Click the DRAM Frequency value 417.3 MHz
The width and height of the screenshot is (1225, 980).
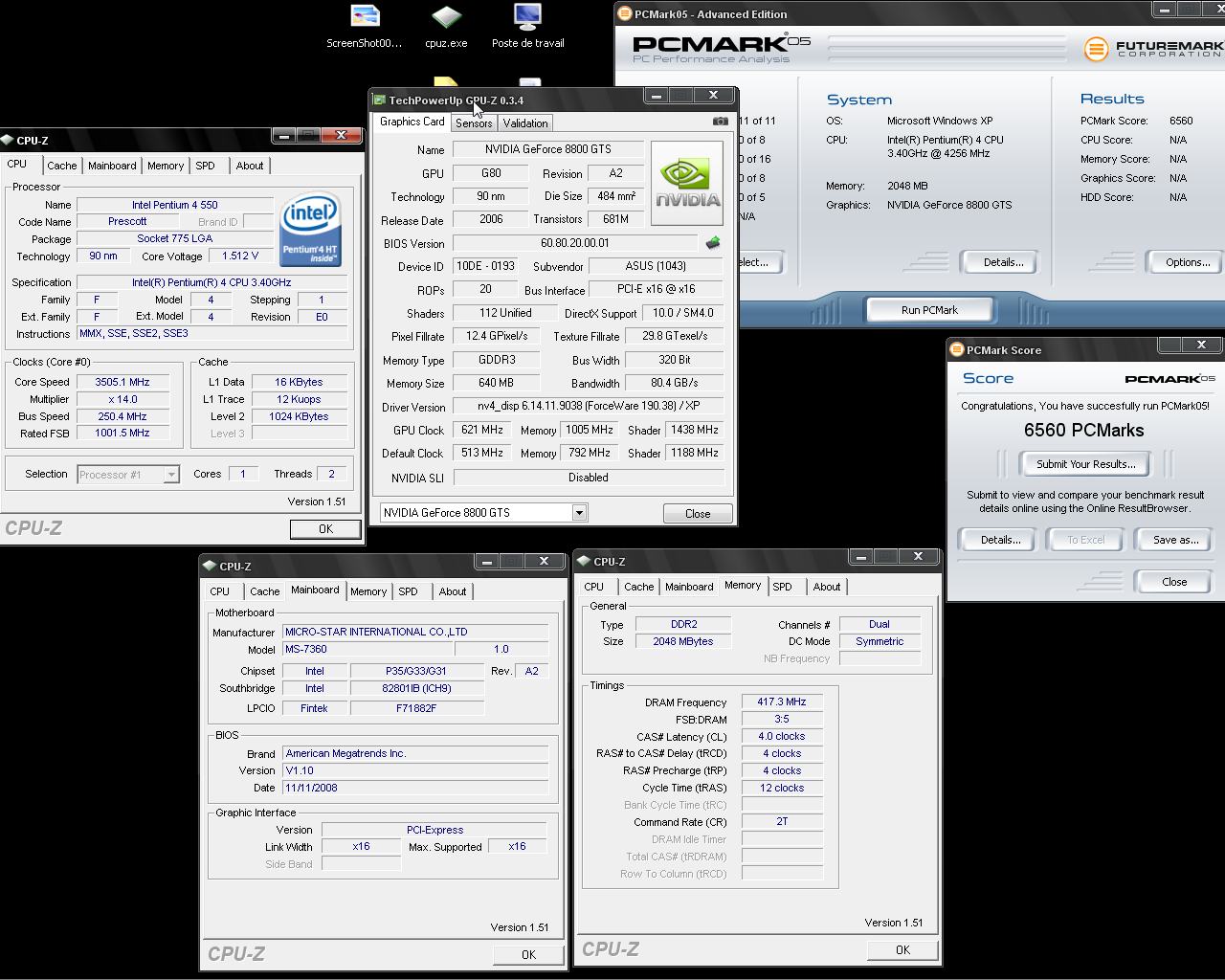tap(782, 702)
